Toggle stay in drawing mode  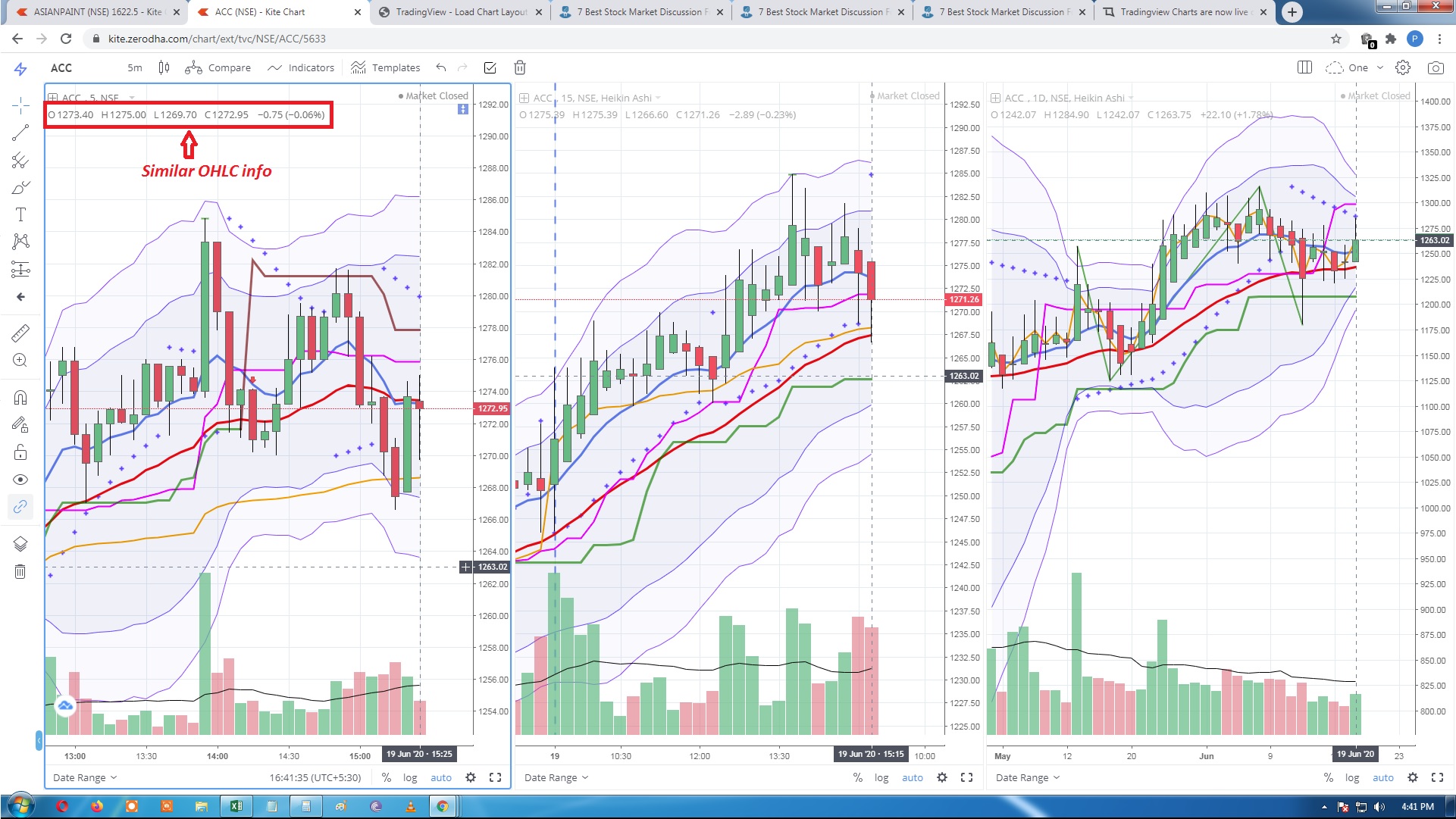coord(20,424)
